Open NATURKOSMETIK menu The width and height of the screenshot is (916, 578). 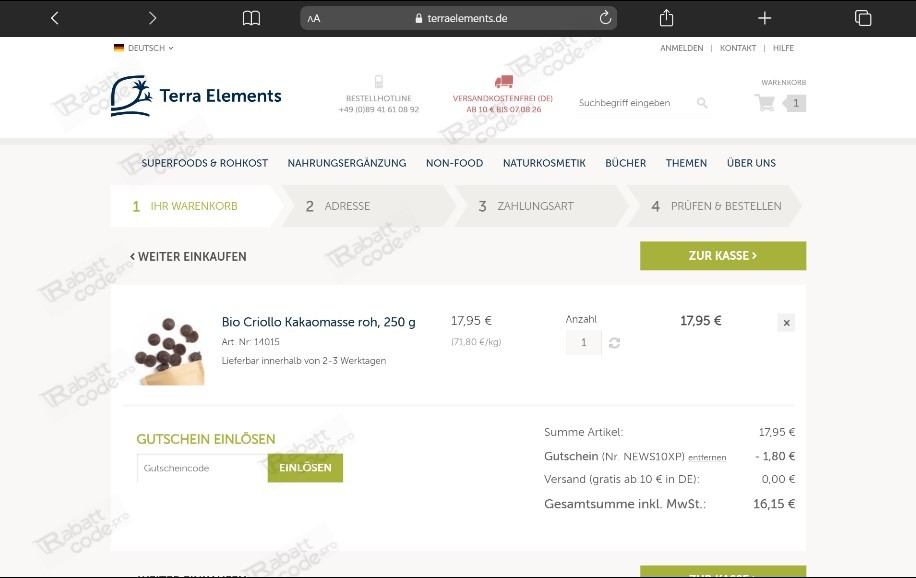click(544, 163)
